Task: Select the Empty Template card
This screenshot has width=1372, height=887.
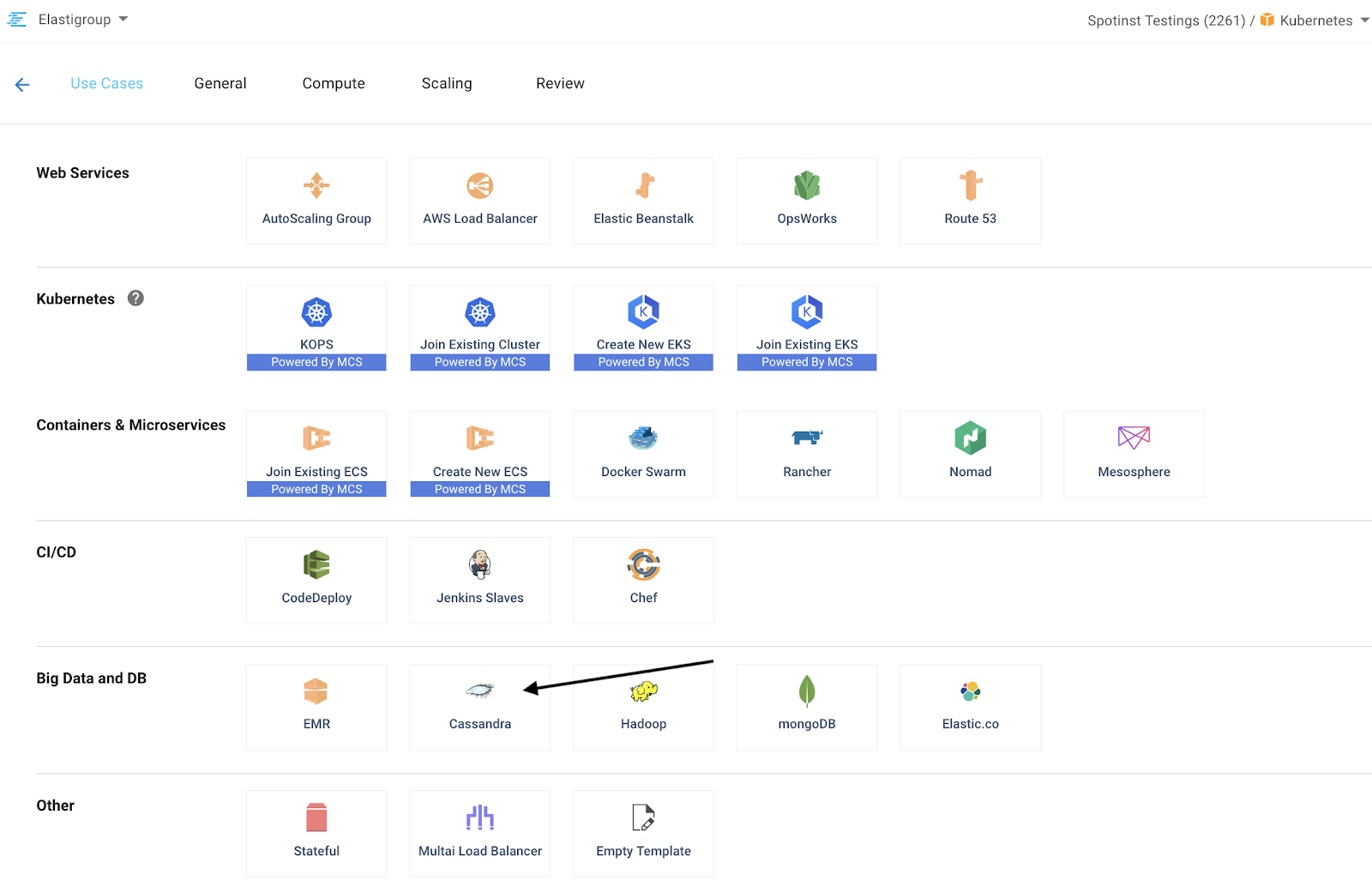Action: click(643, 833)
